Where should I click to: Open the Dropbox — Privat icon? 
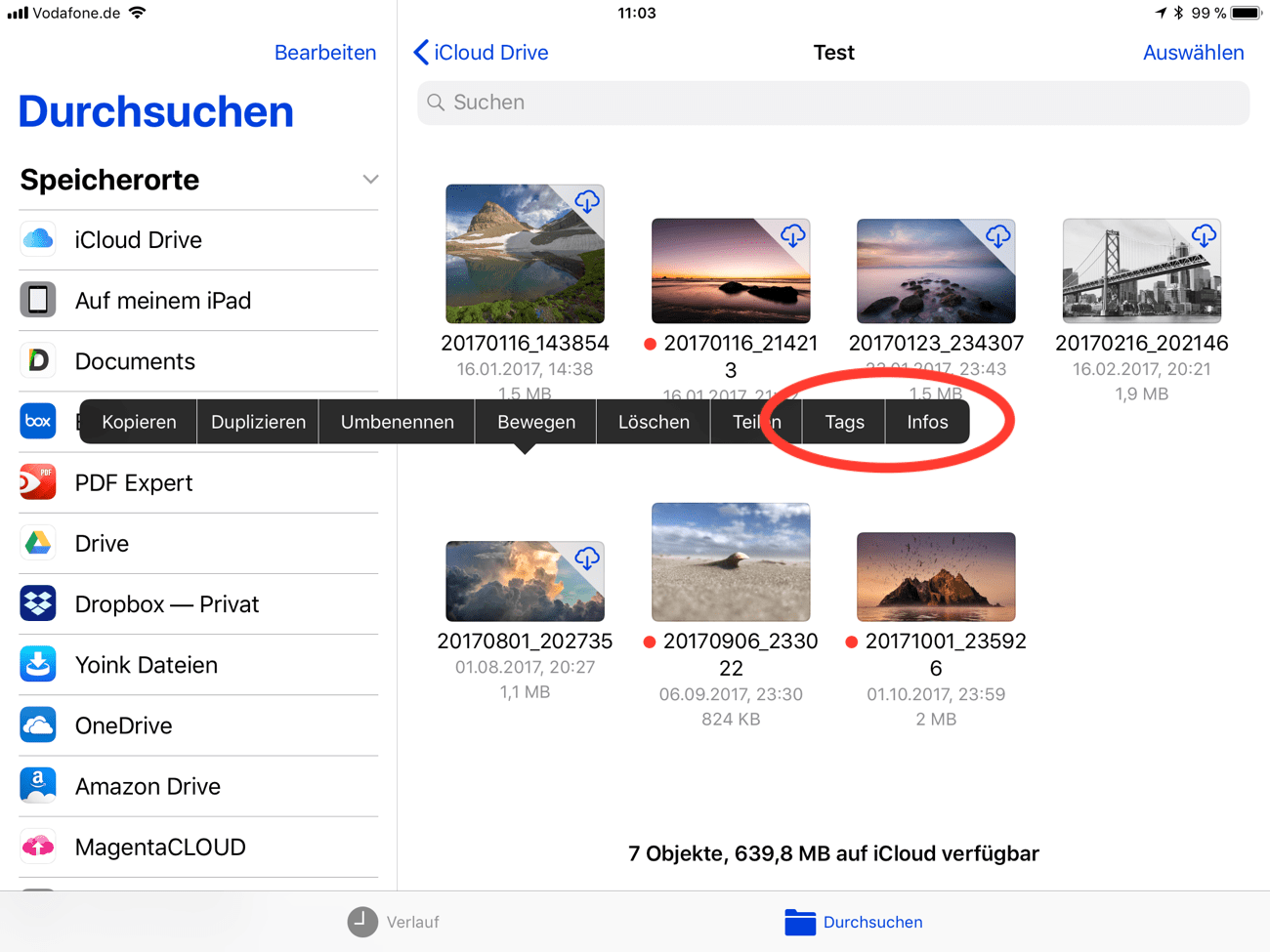point(38,603)
